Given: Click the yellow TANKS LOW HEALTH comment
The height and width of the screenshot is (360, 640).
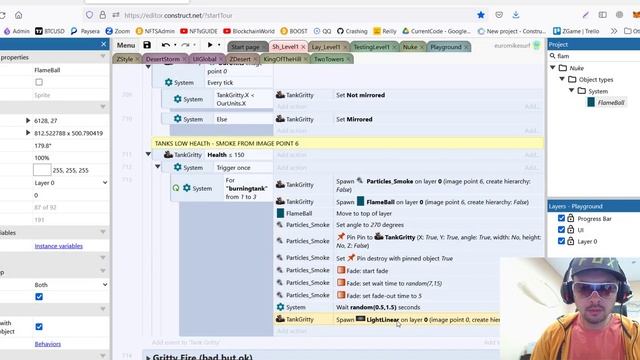Looking at the screenshot, I should pyautogui.click(x=347, y=143).
